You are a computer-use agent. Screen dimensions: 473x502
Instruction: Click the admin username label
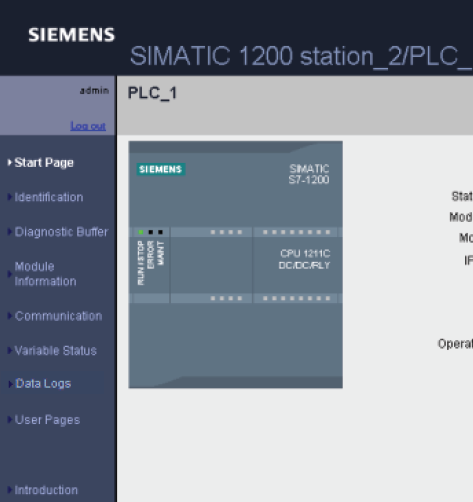coord(94,90)
